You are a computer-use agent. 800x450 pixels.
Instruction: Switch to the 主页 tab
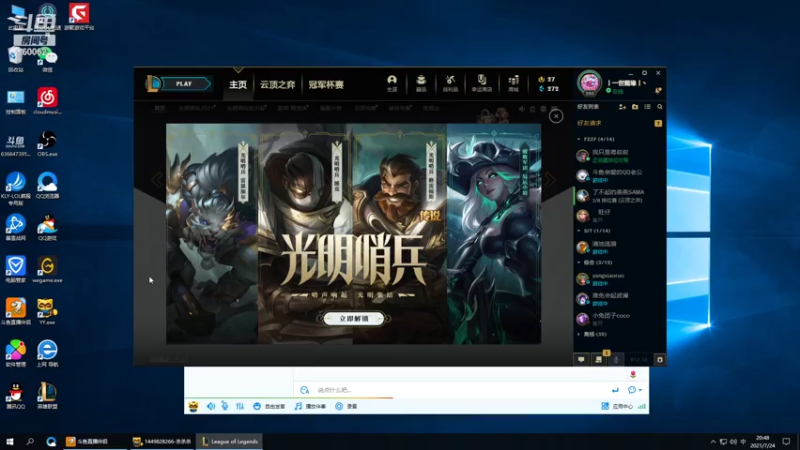(238, 85)
